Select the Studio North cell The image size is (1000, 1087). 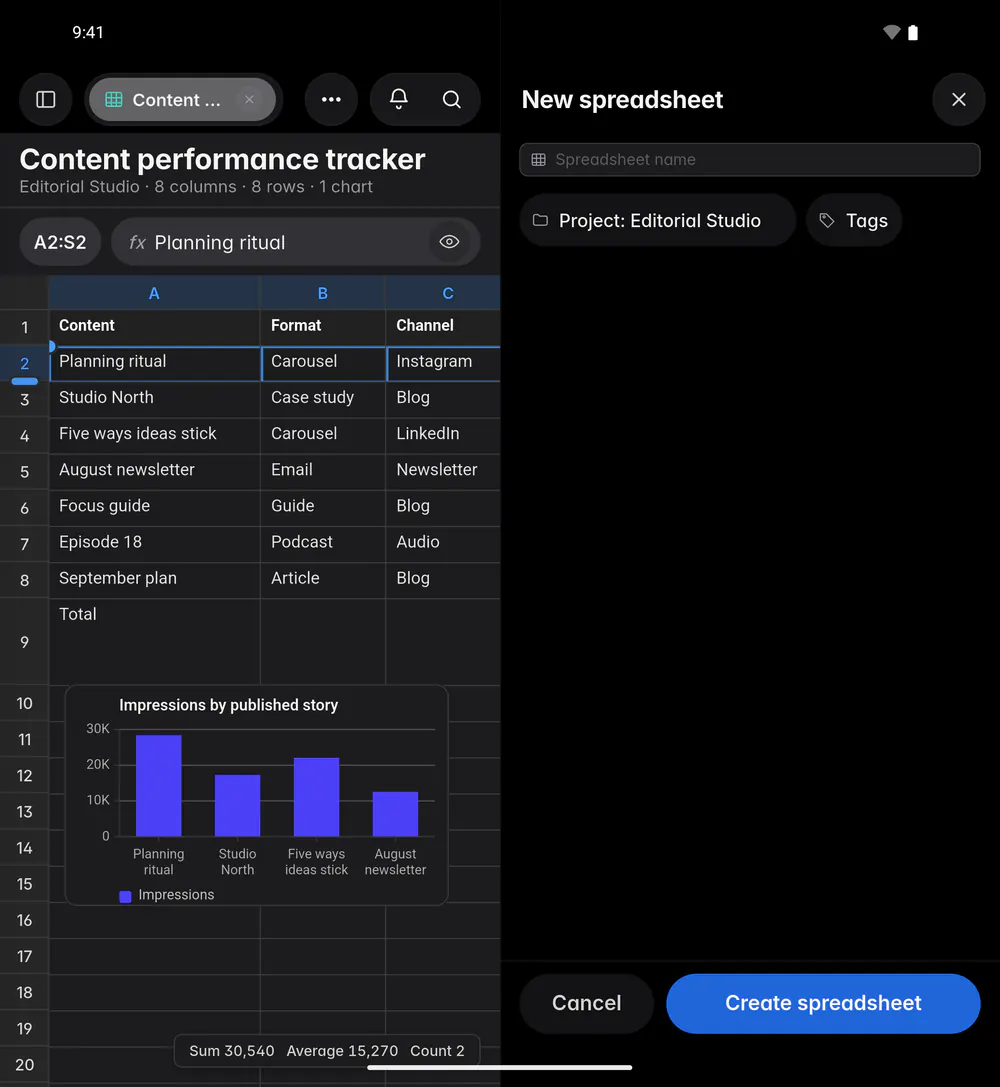[x=155, y=398]
